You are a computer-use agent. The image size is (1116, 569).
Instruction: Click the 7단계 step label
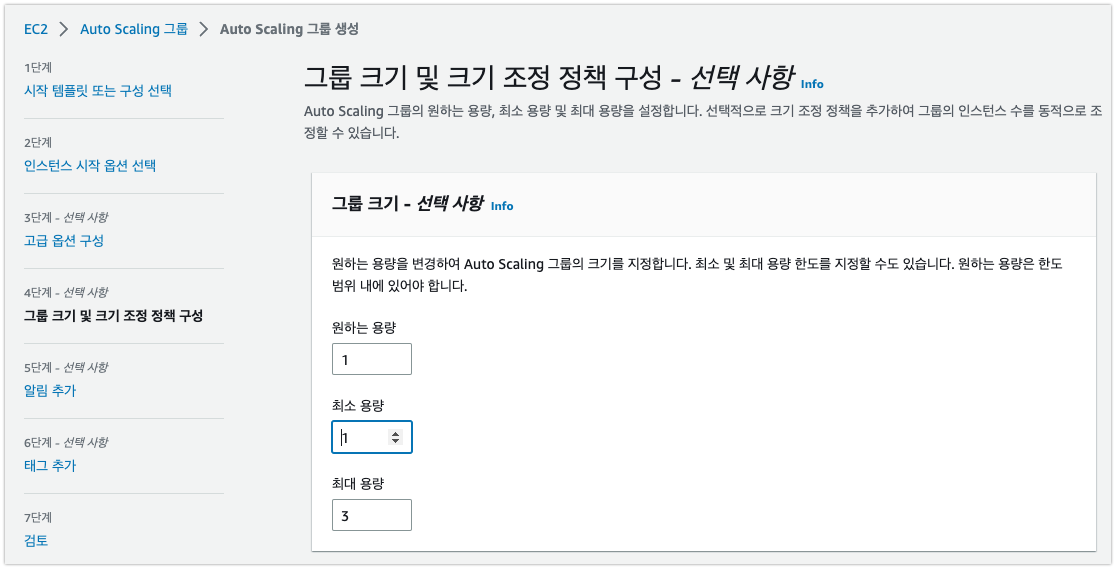(x=38, y=517)
